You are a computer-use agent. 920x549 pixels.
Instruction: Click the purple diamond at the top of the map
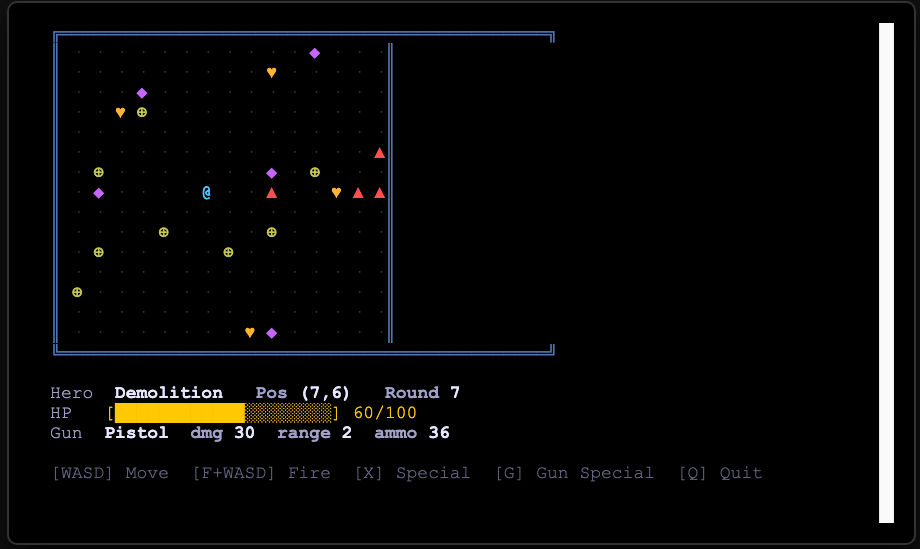[314, 53]
